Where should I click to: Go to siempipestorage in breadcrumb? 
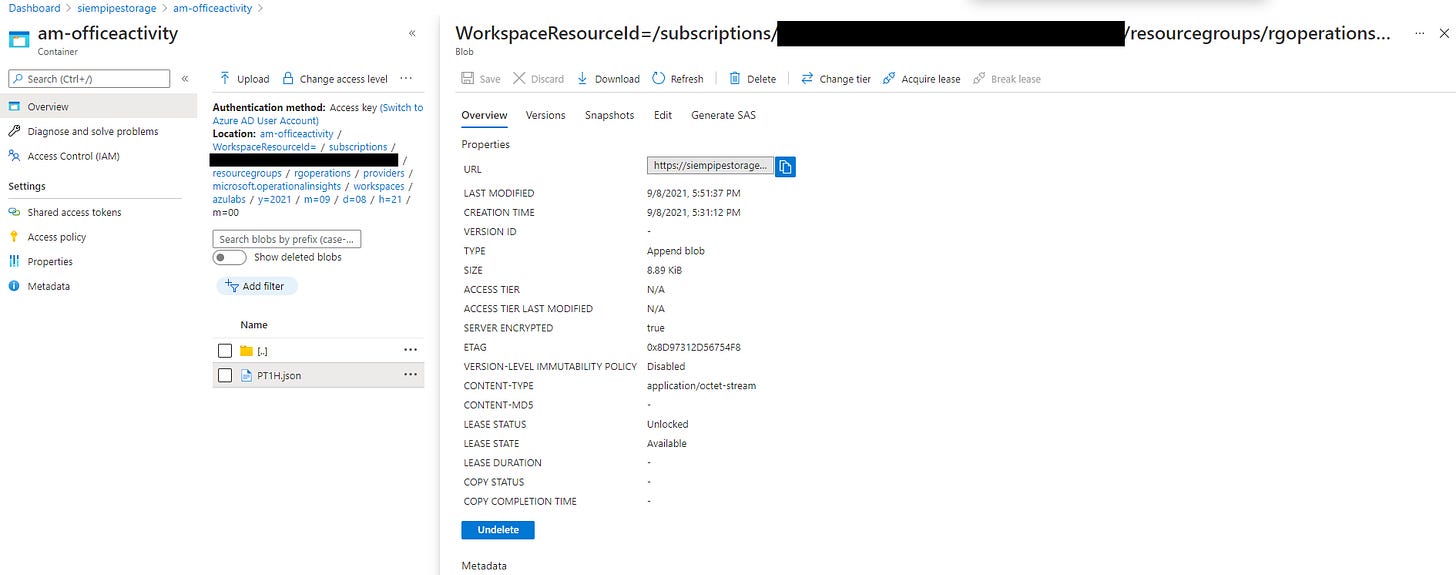click(x=117, y=8)
